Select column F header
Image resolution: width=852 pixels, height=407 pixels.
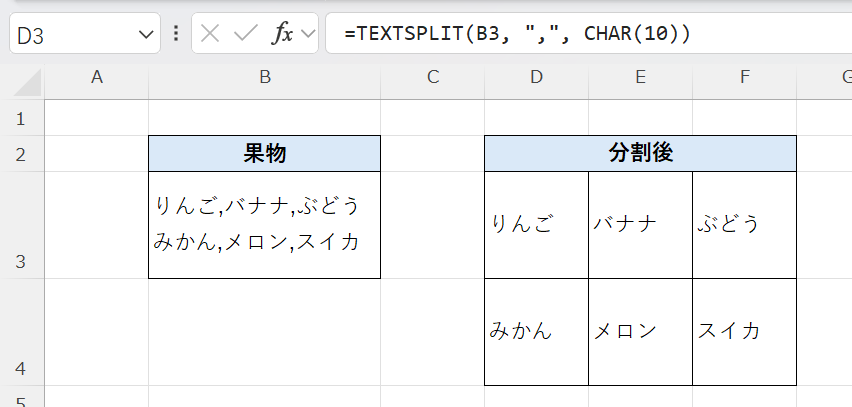(744, 78)
